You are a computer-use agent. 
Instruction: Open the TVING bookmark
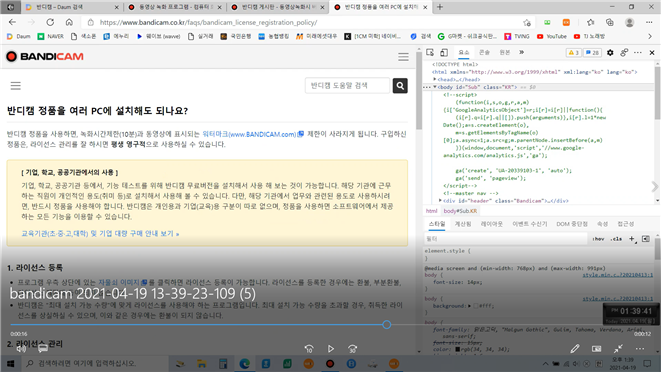coord(517,37)
